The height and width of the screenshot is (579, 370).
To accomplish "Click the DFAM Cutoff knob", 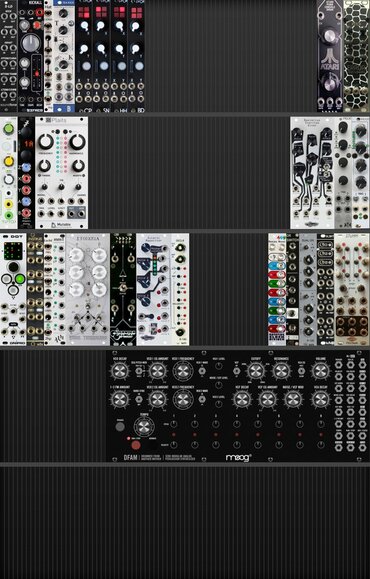I will click(256, 371).
